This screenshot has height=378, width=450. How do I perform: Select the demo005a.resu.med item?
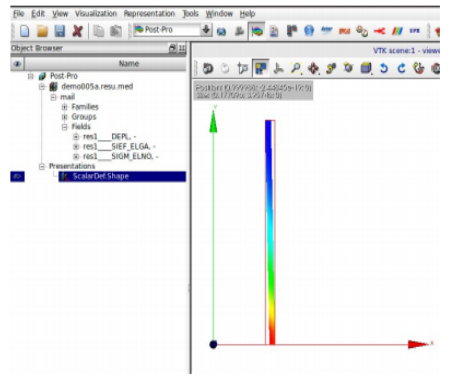tap(97, 87)
